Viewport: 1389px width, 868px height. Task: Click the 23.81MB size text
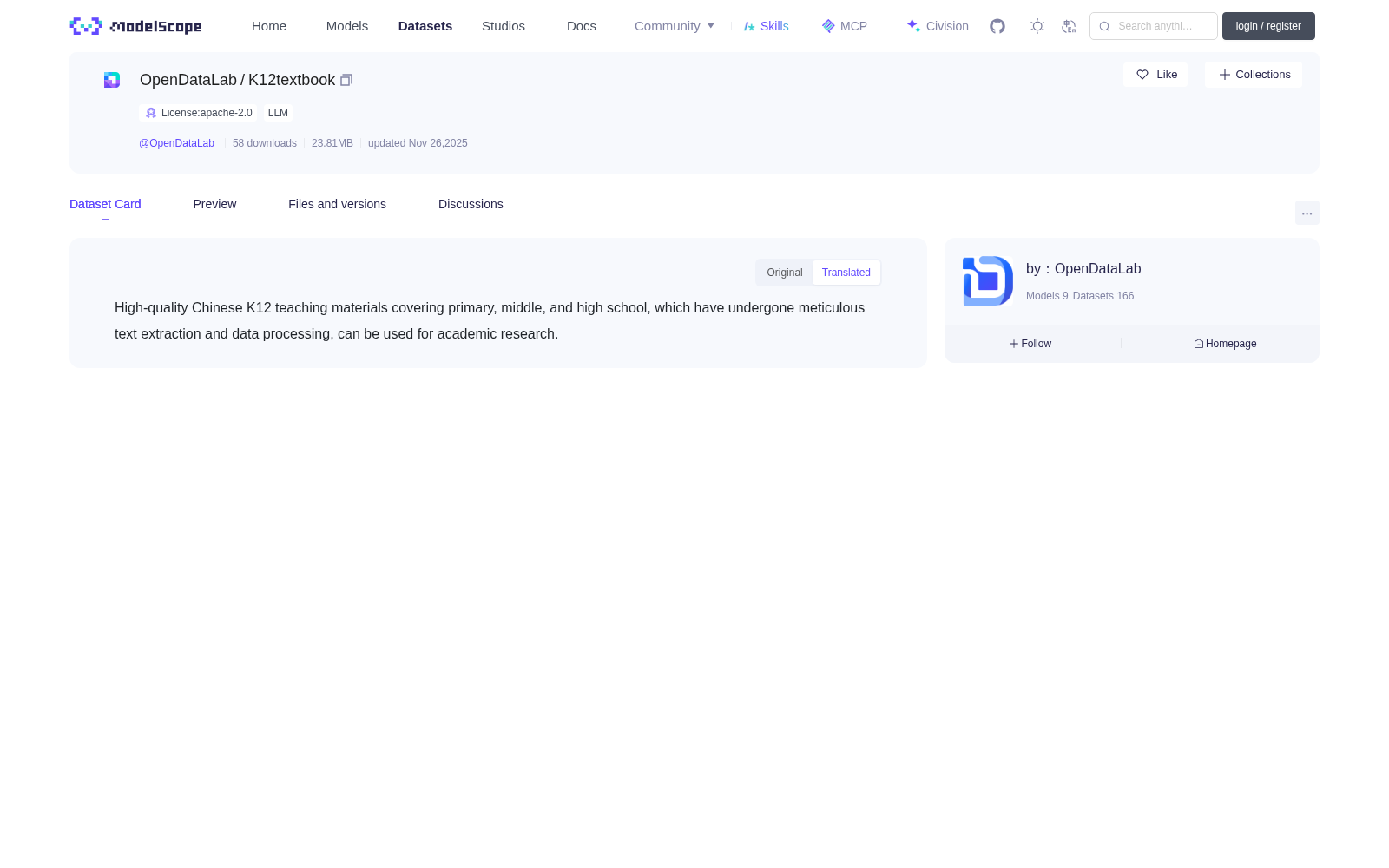pyautogui.click(x=332, y=143)
